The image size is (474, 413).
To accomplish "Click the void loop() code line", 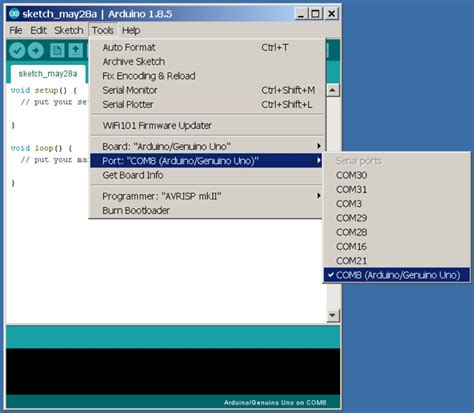I will pos(41,148).
